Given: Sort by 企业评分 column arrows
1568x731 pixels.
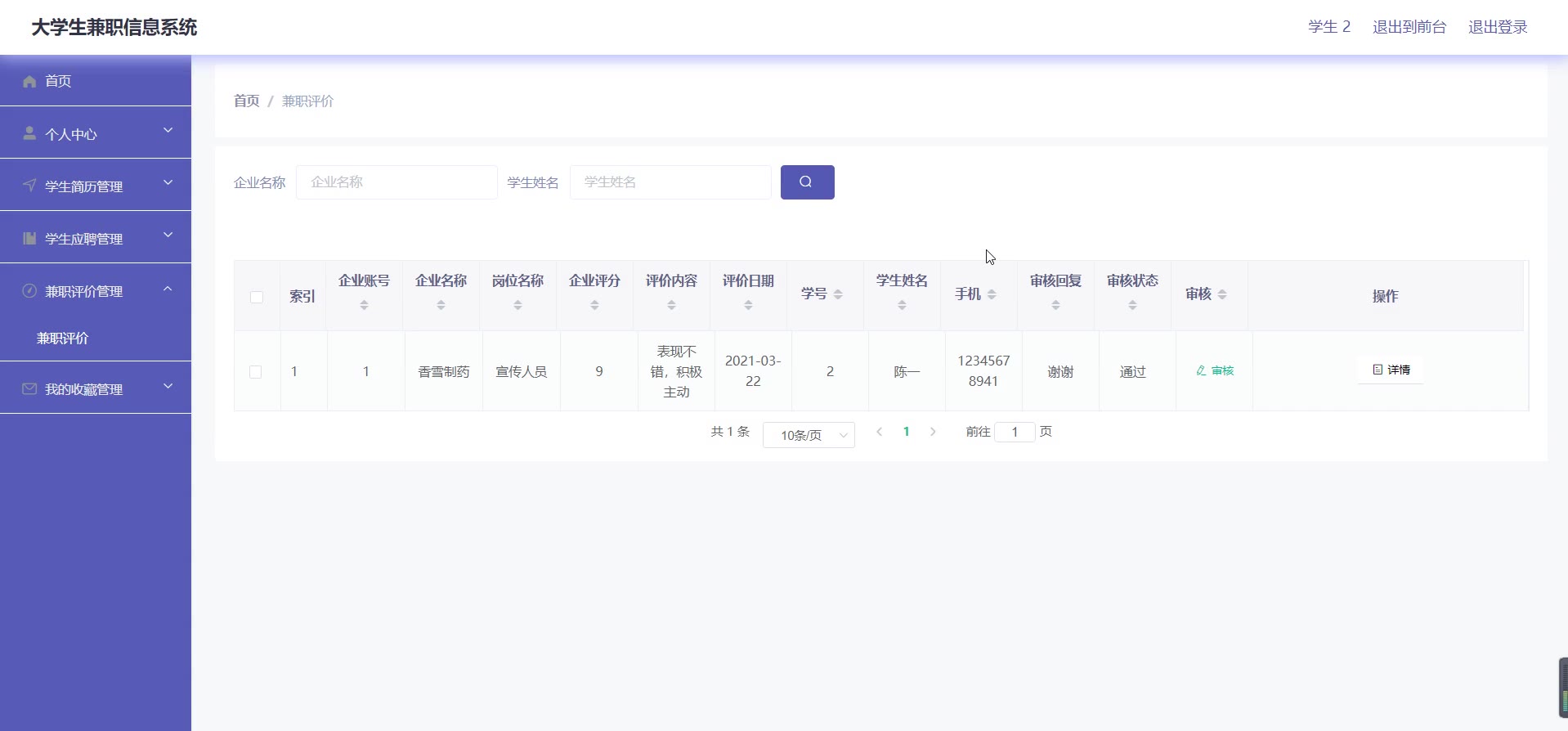Looking at the screenshot, I should [x=594, y=305].
